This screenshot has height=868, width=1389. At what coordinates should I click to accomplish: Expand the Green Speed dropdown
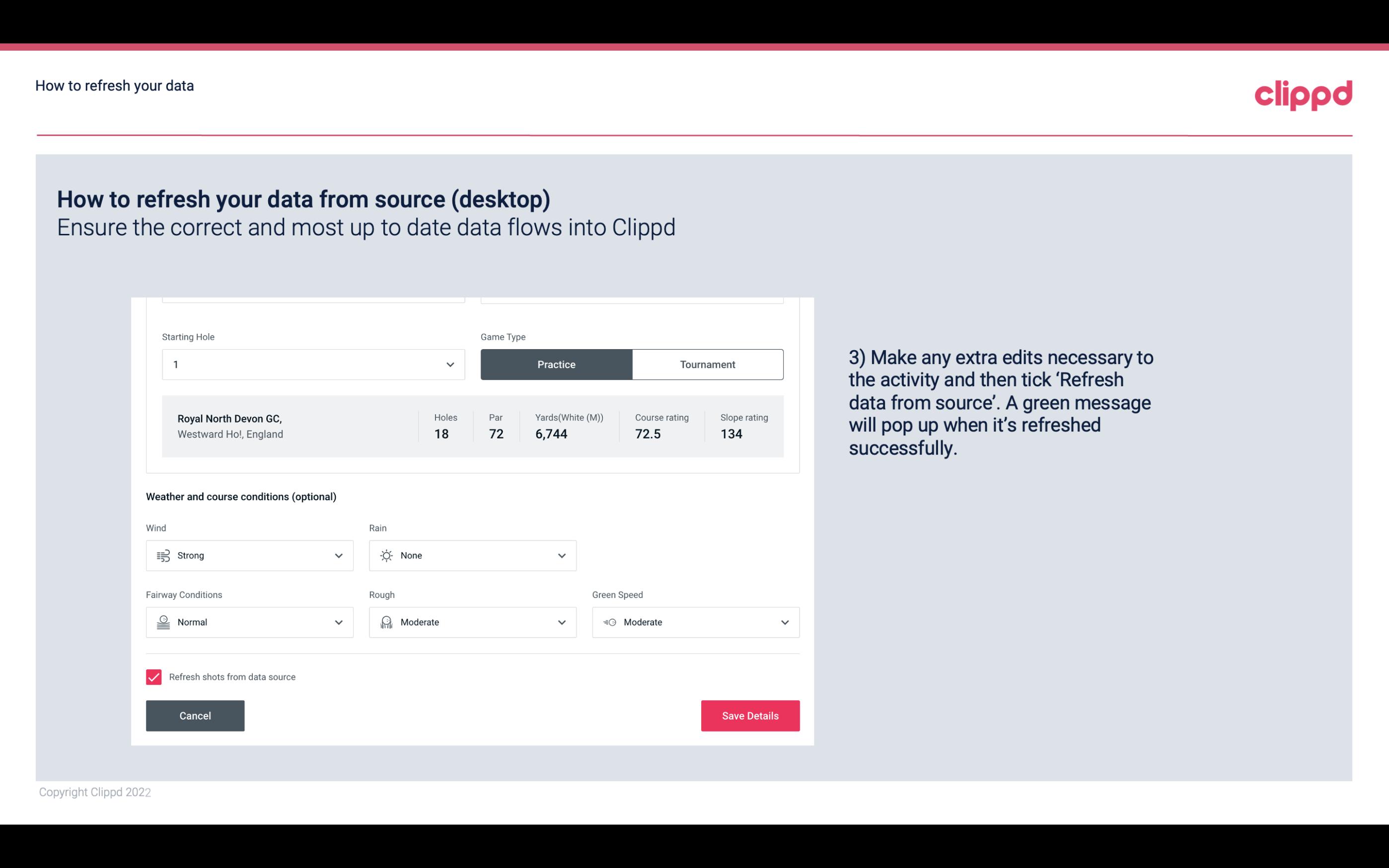(x=785, y=622)
